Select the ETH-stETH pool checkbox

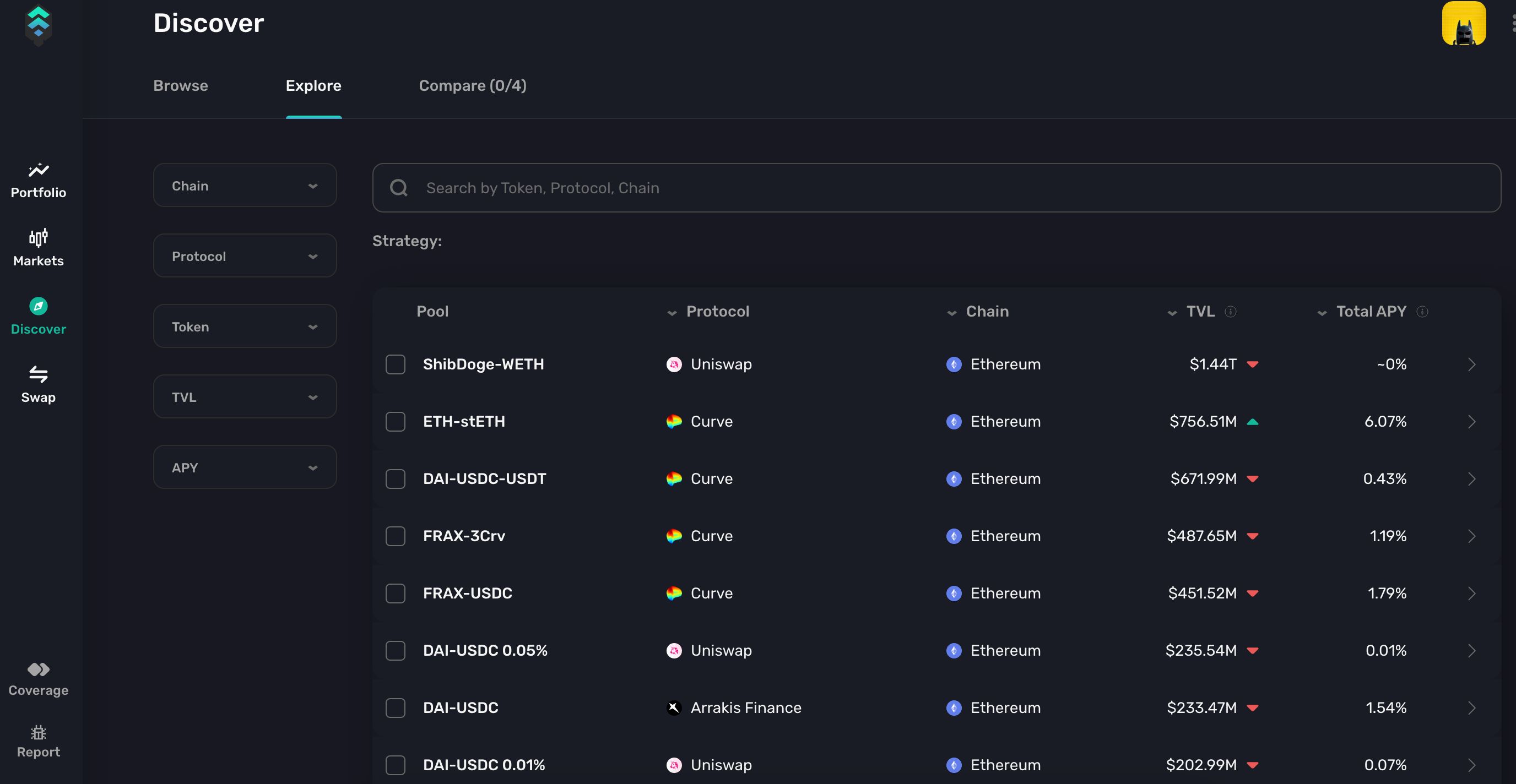click(395, 422)
